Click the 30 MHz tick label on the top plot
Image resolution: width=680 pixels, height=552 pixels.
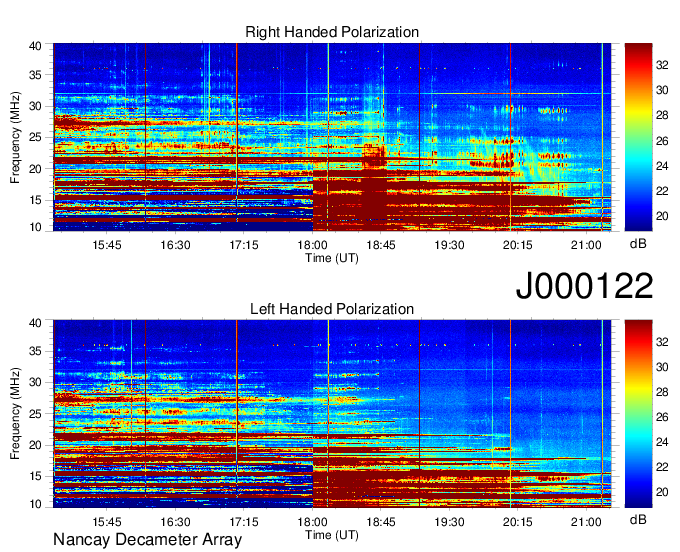click(36, 106)
